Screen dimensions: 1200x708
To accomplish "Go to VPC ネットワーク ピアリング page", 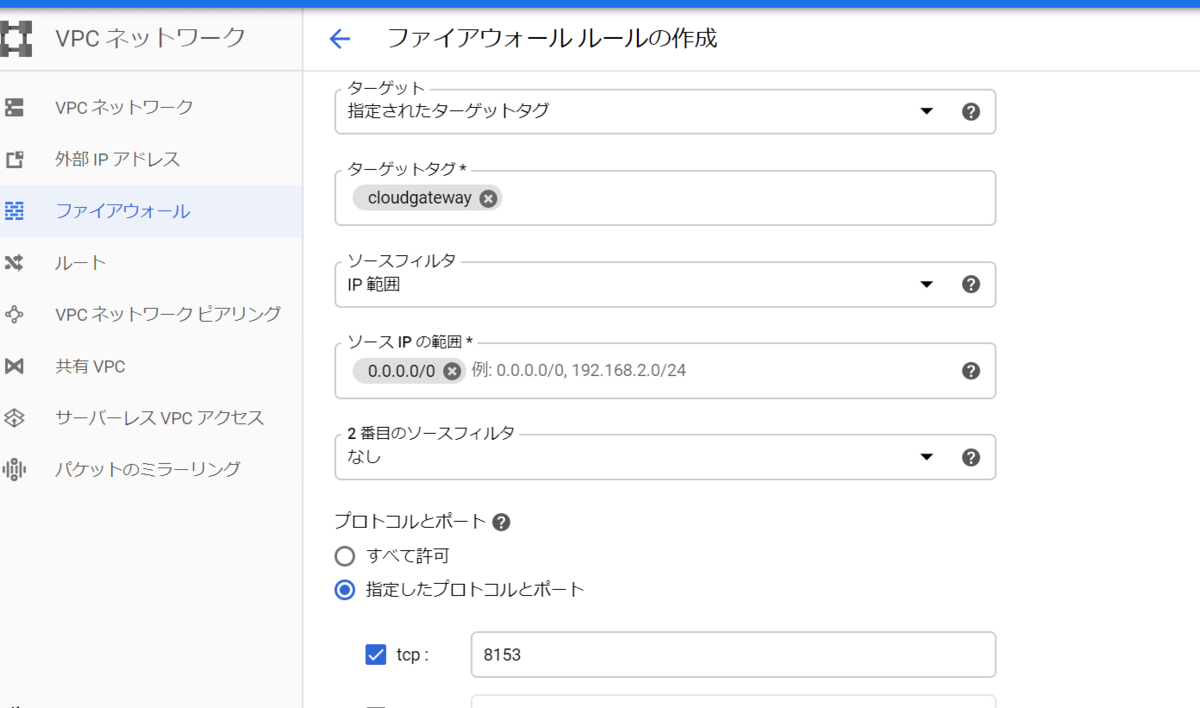I will pos(167,314).
